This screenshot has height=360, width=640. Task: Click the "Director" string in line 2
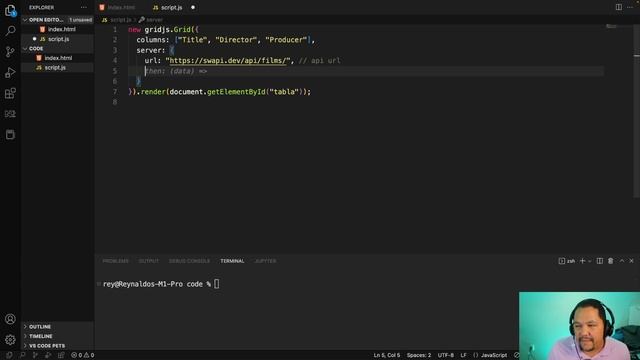pos(236,40)
